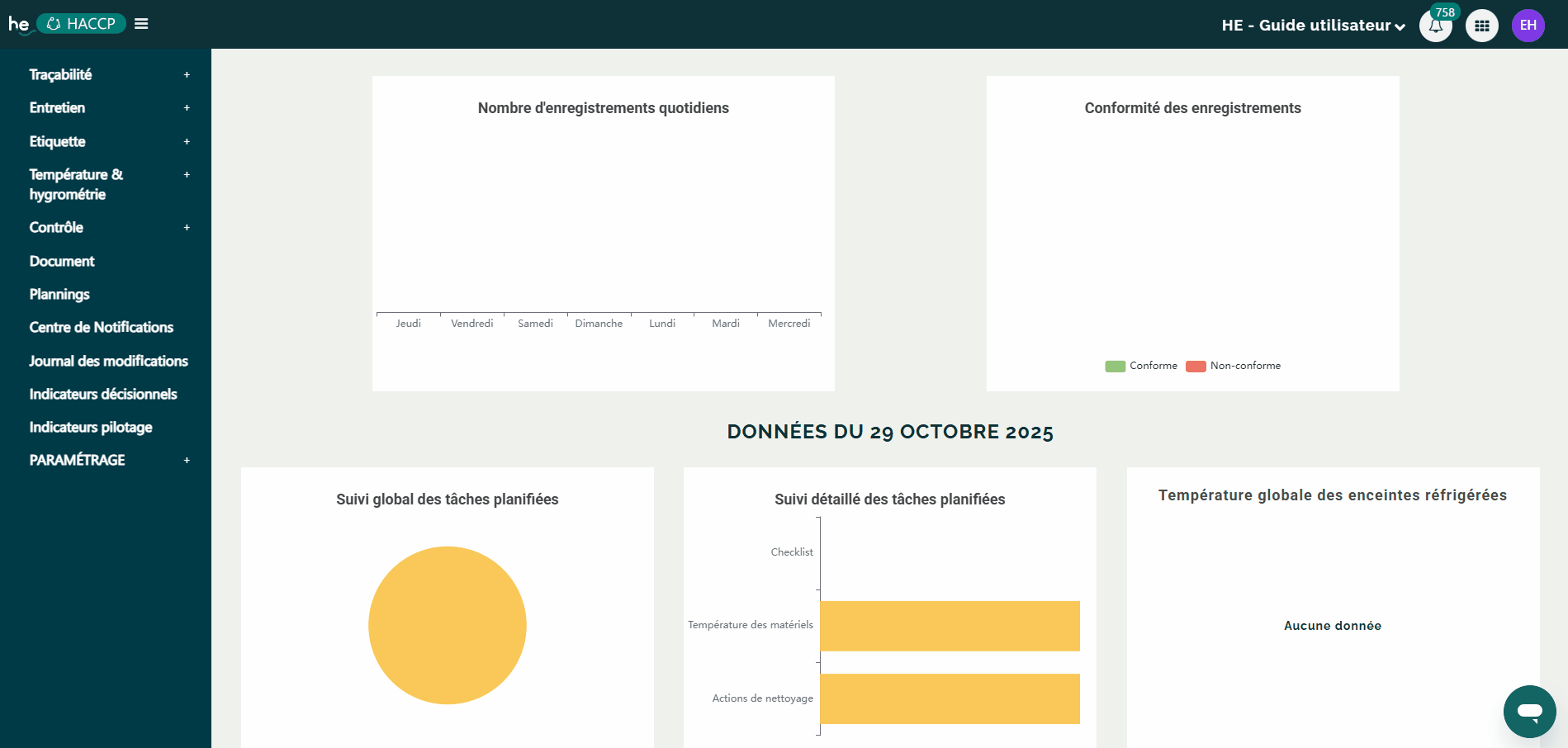The width and height of the screenshot is (1568, 748).
Task: Click the EH profile avatar
Action: click(x=1528, y=25)
